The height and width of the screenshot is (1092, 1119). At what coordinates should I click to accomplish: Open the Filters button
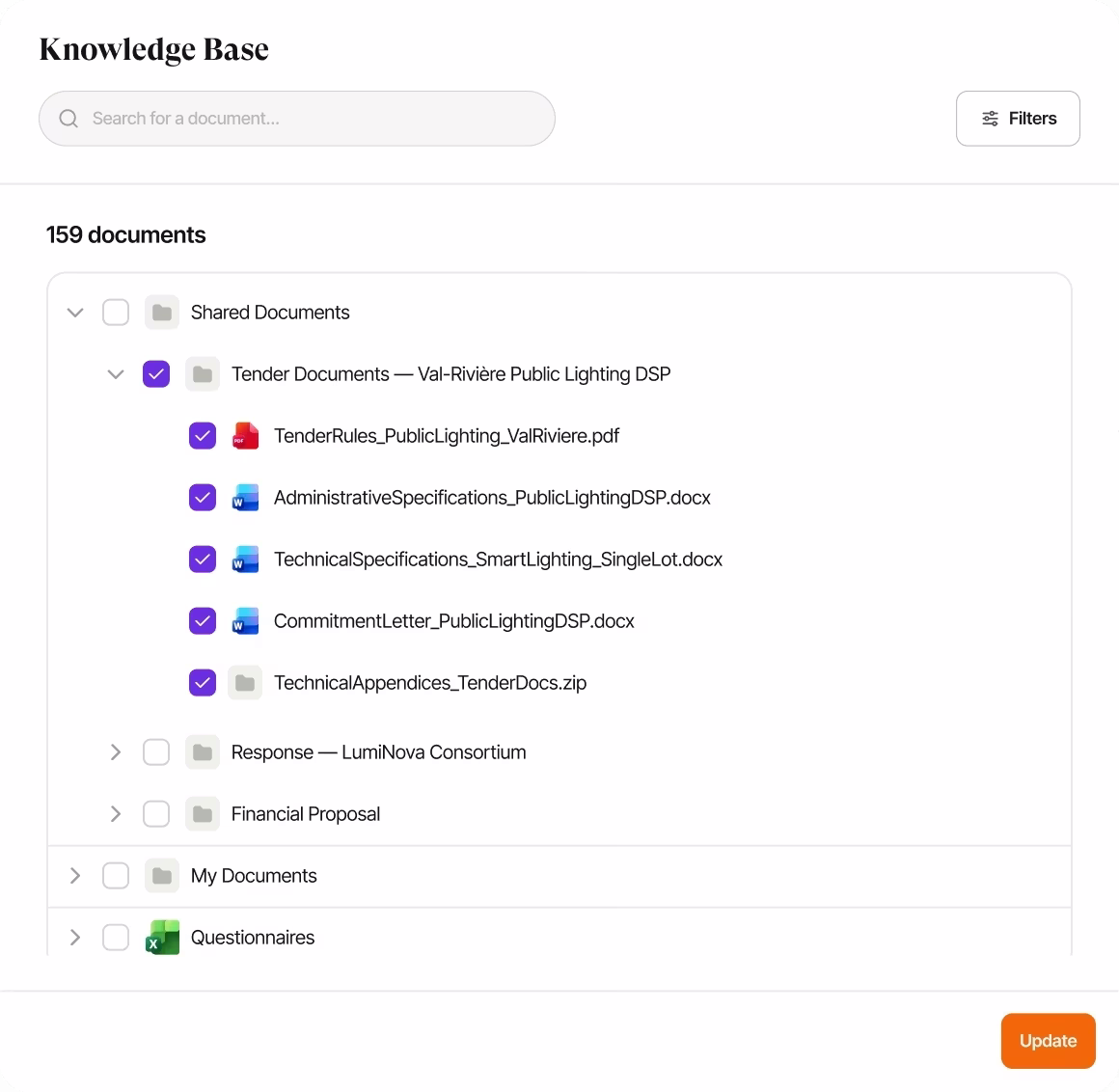coord(1018,119)
